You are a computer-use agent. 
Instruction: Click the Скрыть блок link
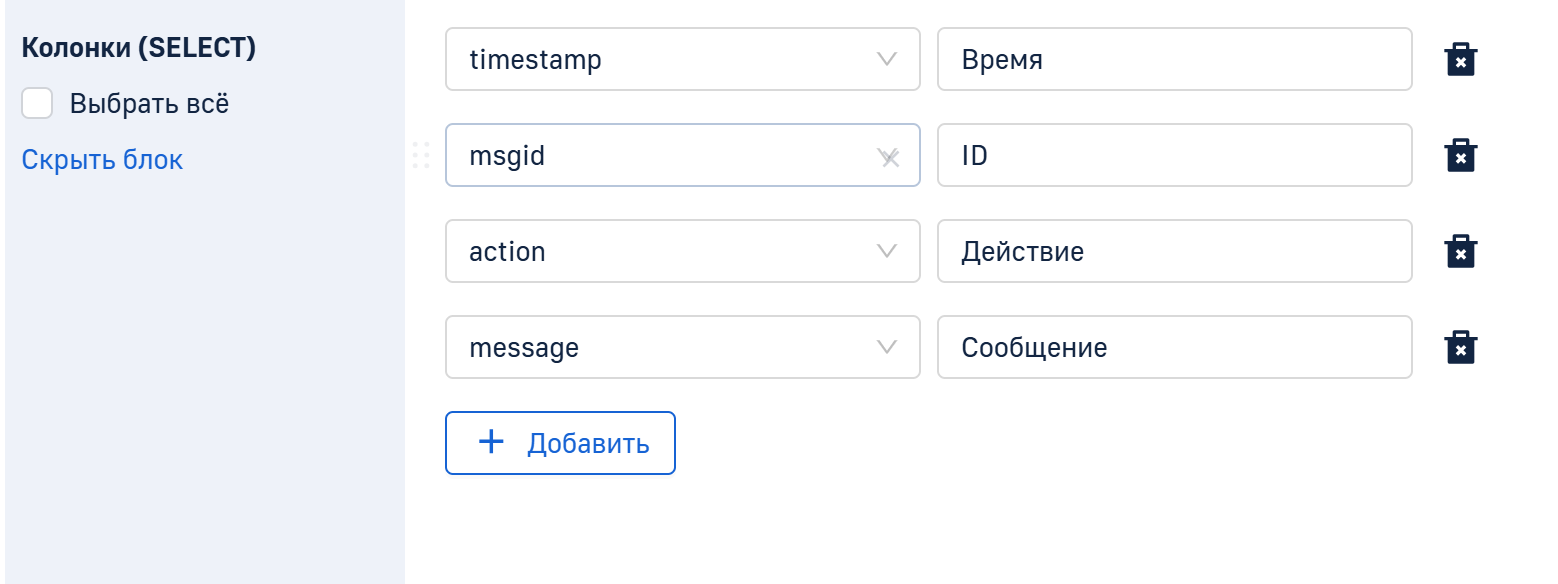pyautogui.click(x=102, y=160)
